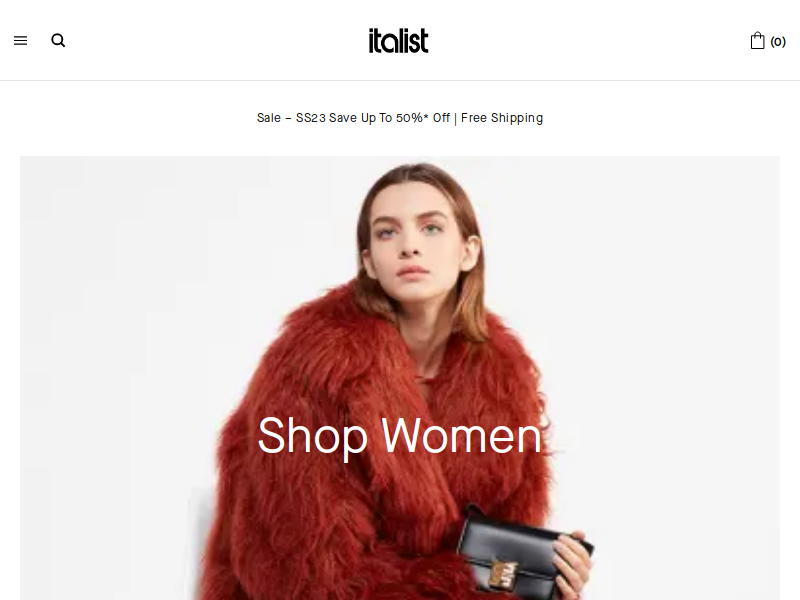Click the word Women in the hero heading
The width and height of the screenshot is (800, 600).
[462, 435]
